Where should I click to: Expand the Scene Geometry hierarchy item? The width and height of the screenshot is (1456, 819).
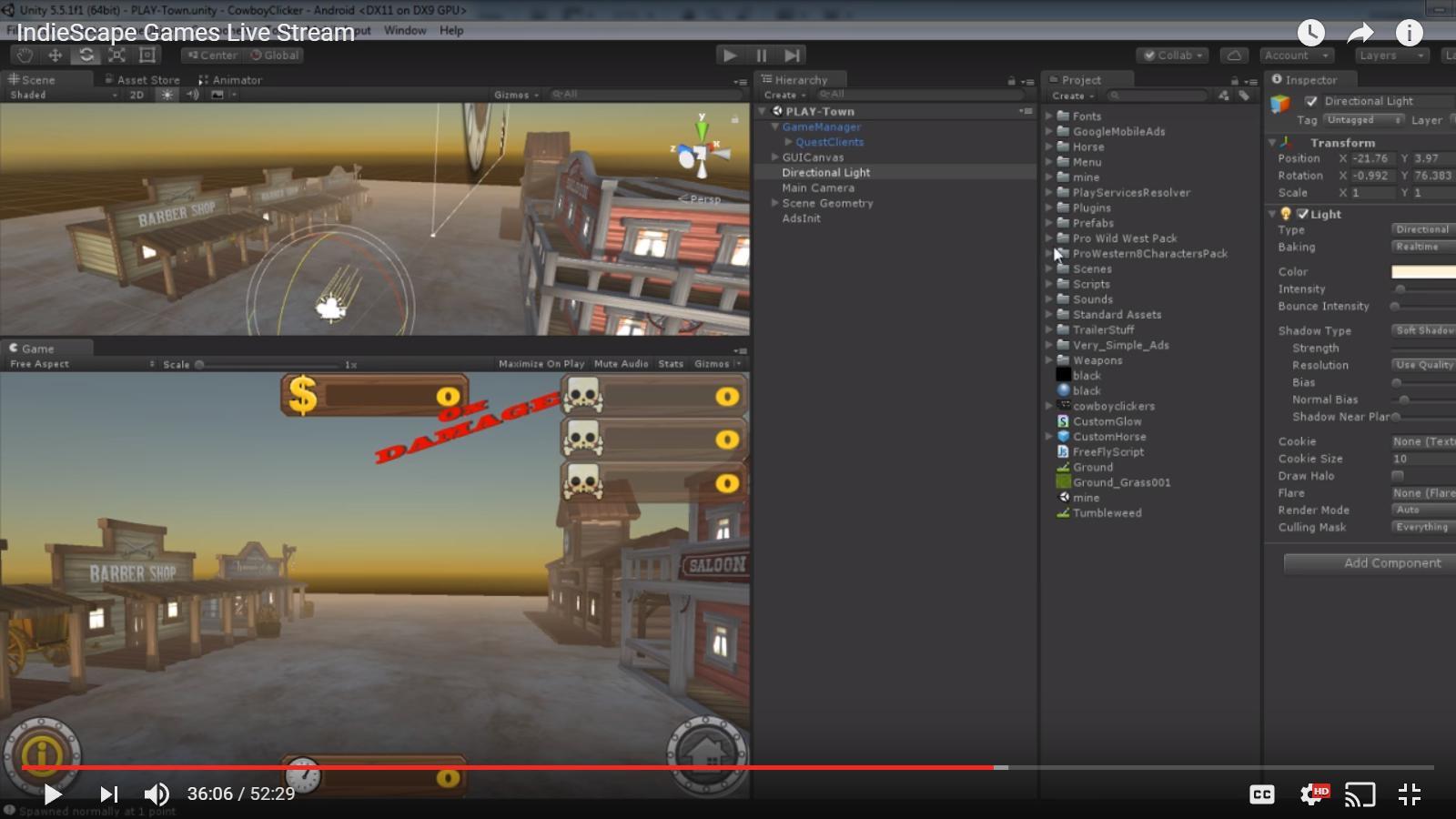(x=775, y=203)
